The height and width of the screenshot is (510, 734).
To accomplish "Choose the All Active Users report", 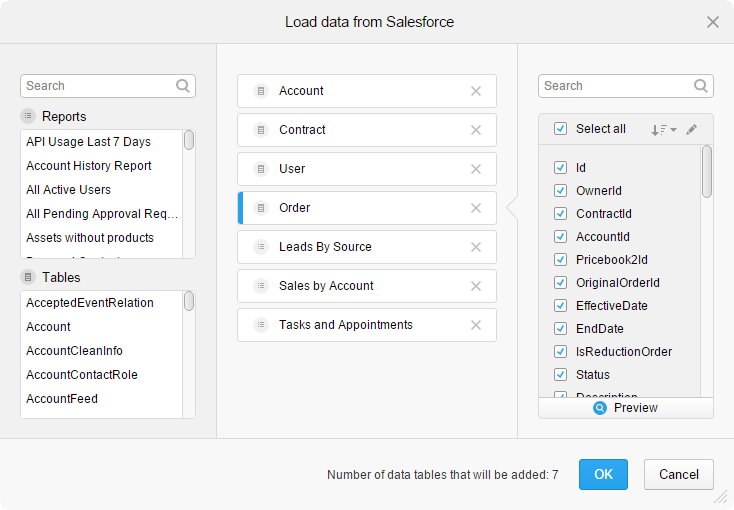I will point(68,190).
